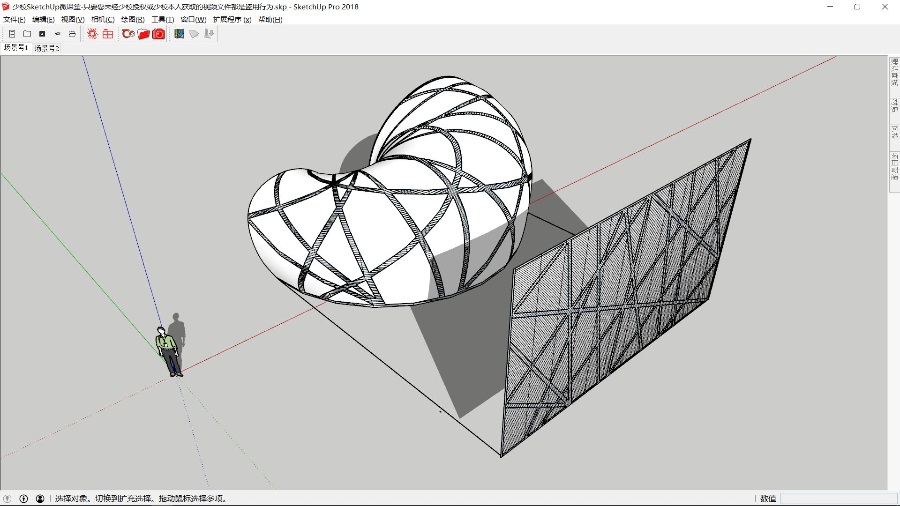Click the 数值 measurements input box
This screenshot has width=900, height=506.
(838, 499)
